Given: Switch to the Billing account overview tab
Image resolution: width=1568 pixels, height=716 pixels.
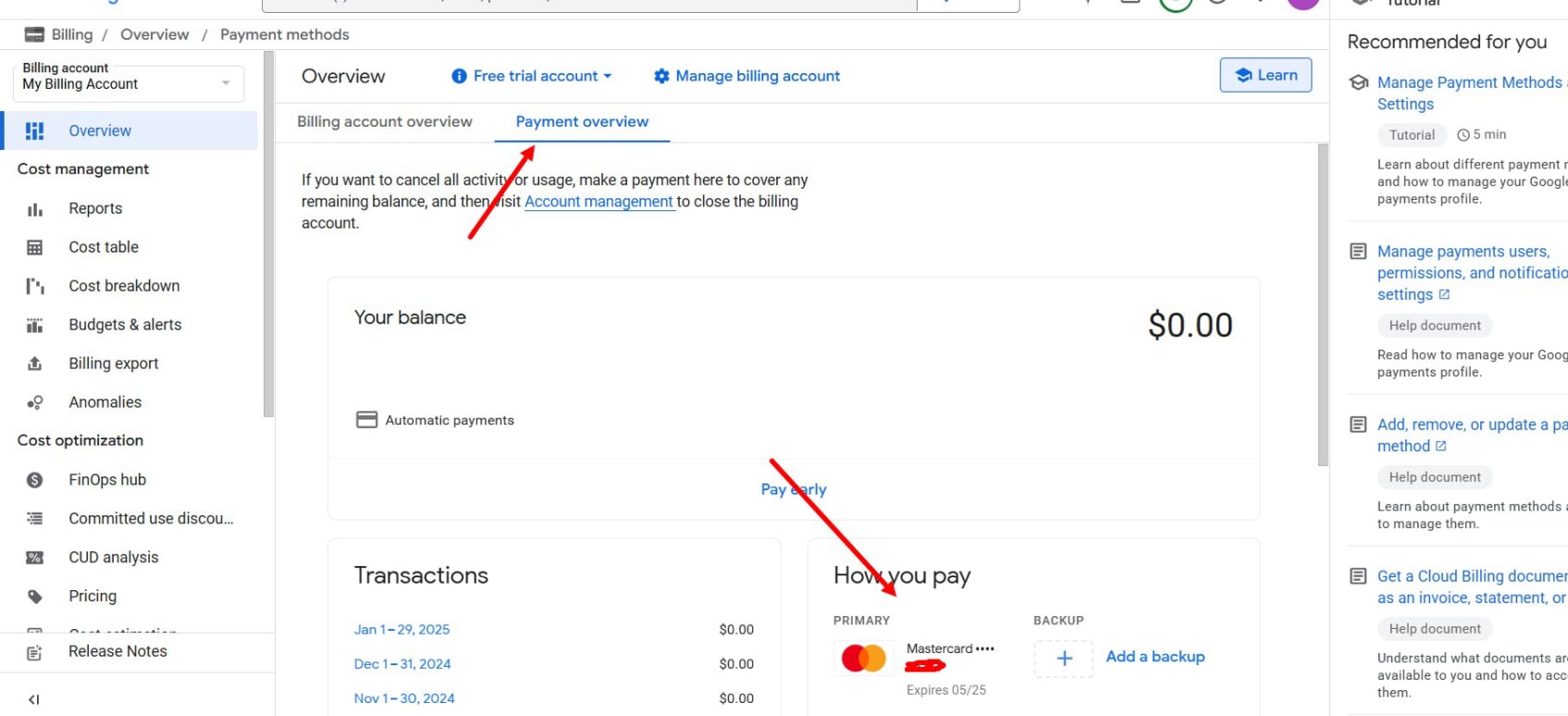Looking at the screenshot, I should [x=385, y=122].
